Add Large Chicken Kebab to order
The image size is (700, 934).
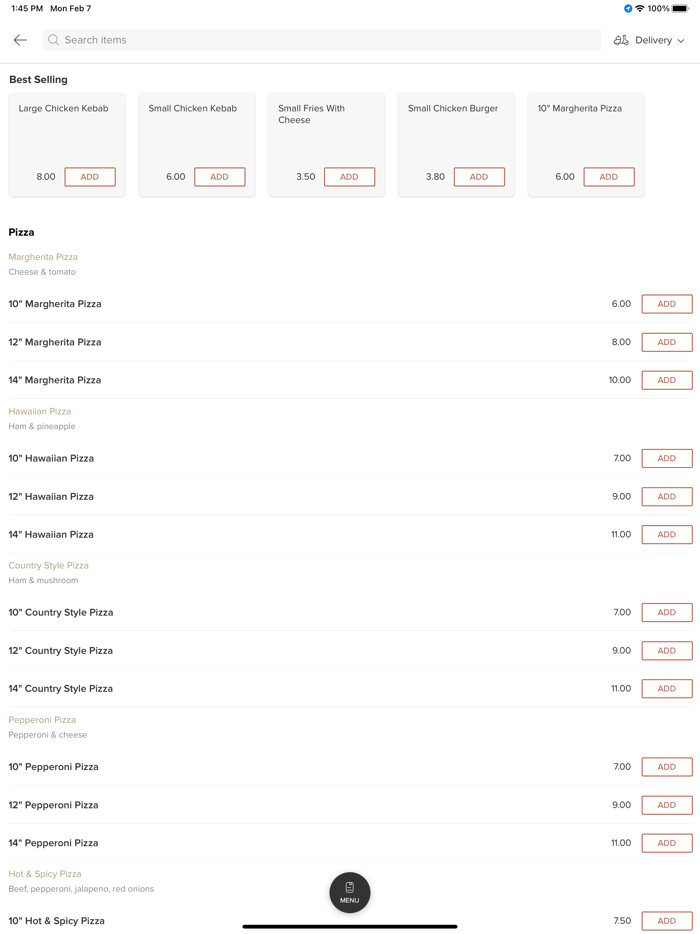pos(90,177)
